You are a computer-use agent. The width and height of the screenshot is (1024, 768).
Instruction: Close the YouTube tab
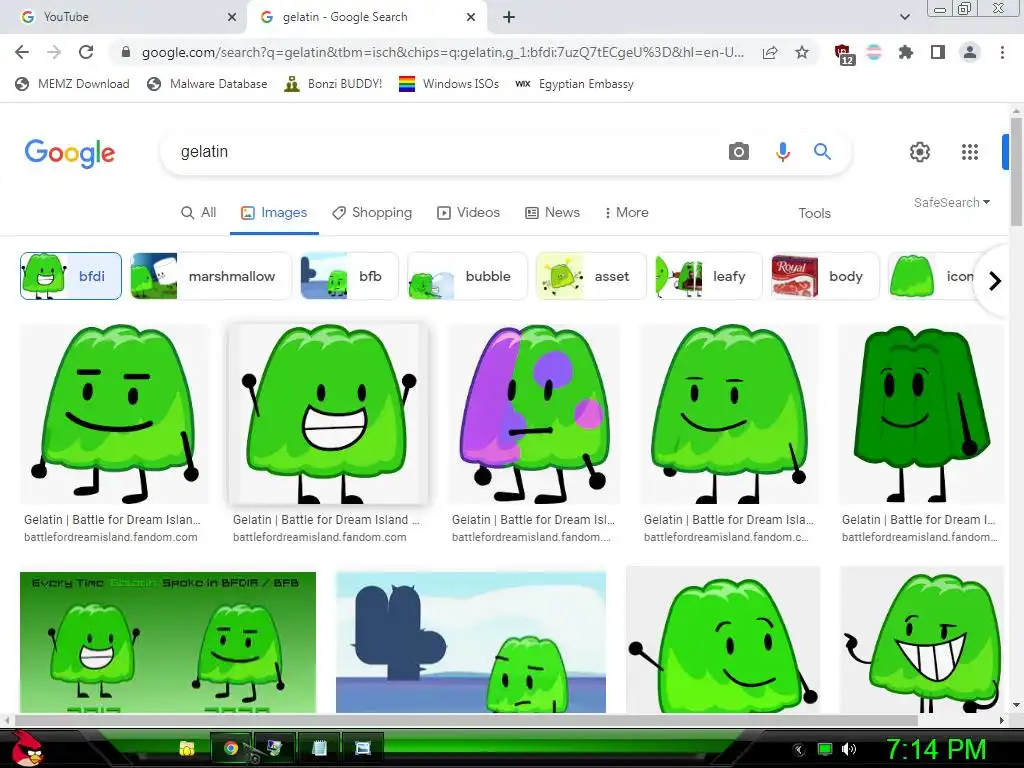pos(232,17)
